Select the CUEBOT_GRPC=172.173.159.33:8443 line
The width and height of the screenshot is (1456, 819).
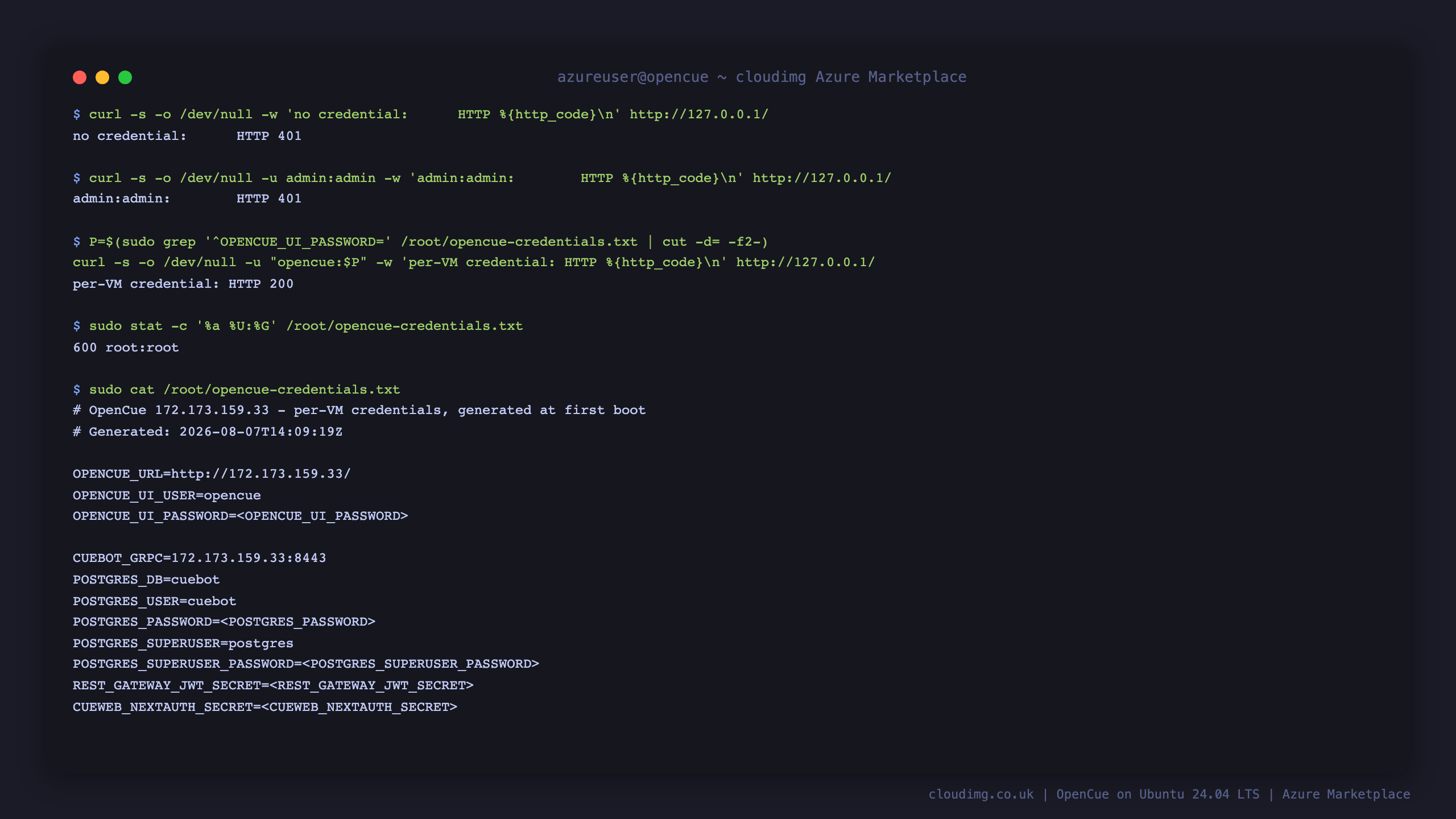[x=200, y=558]
